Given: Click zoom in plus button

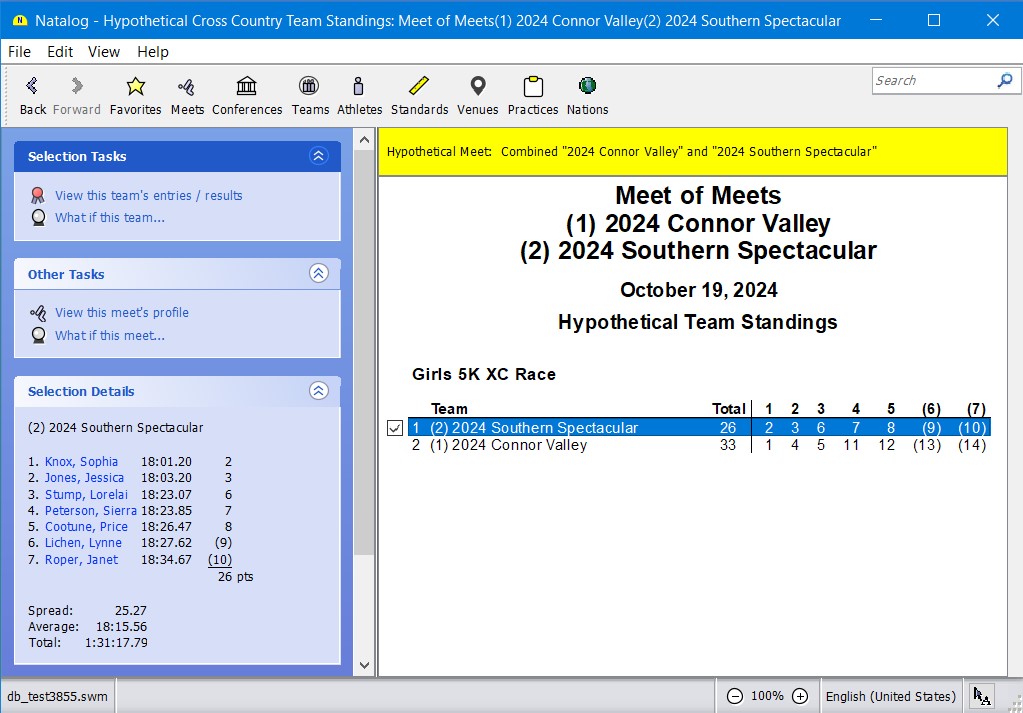Looking at the screenshot, I should [800, 696].
